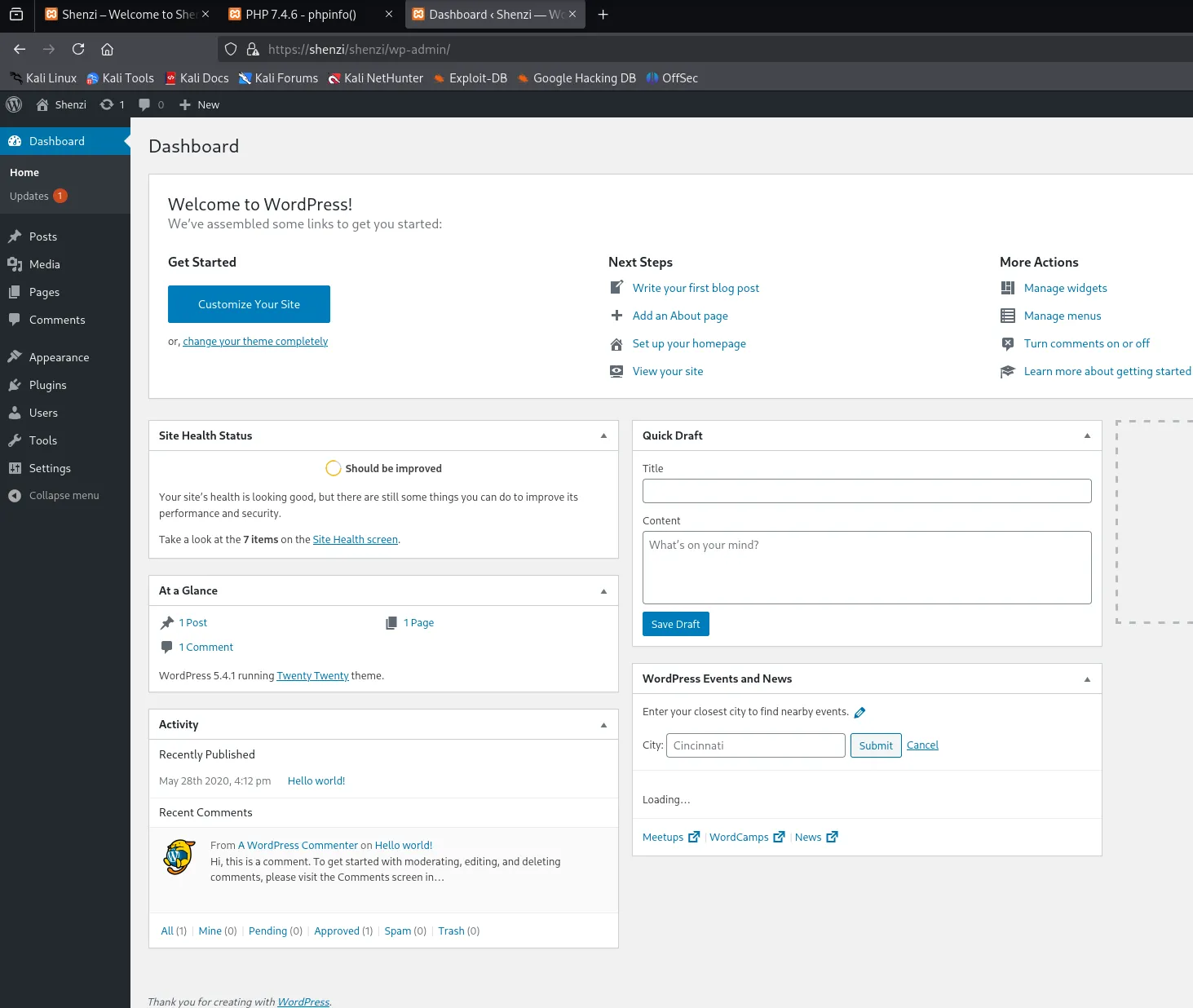Follow the change your theme completely link
Viewport: 1193px width, 1008px height.
pyautogui.click(x=255, y=342)
